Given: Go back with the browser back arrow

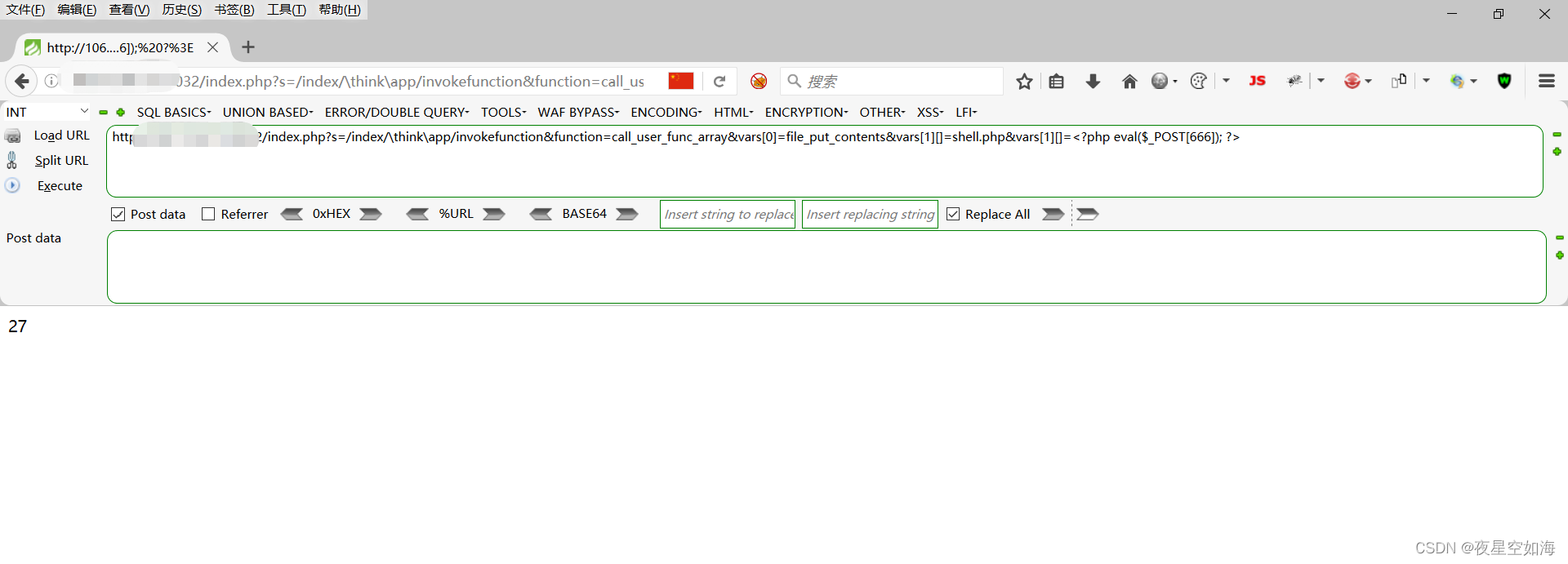Looking at the screenshot, I should coord(21,81).
